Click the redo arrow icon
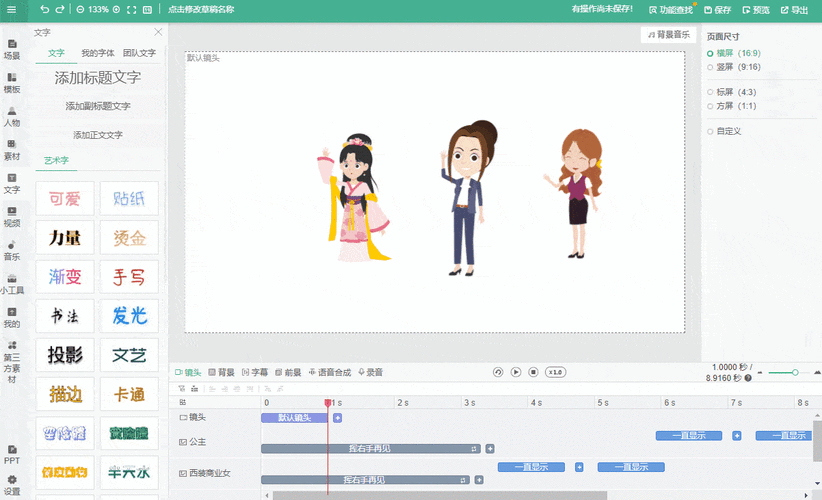 pyautogui.click(x=61, y=9)
